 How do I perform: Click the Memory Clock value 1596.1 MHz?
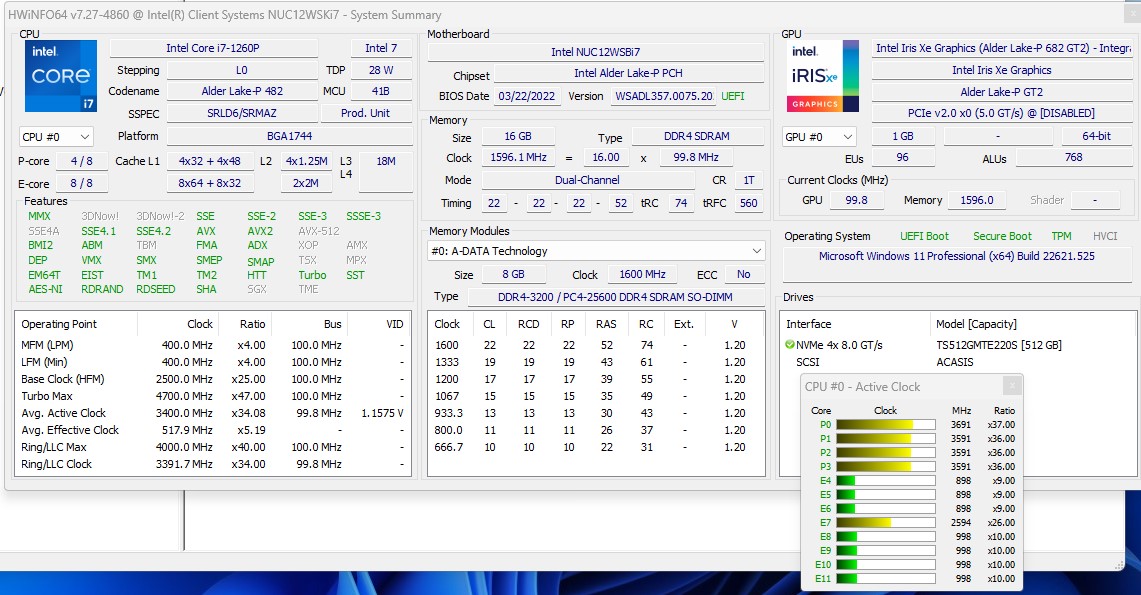point(518,157)
